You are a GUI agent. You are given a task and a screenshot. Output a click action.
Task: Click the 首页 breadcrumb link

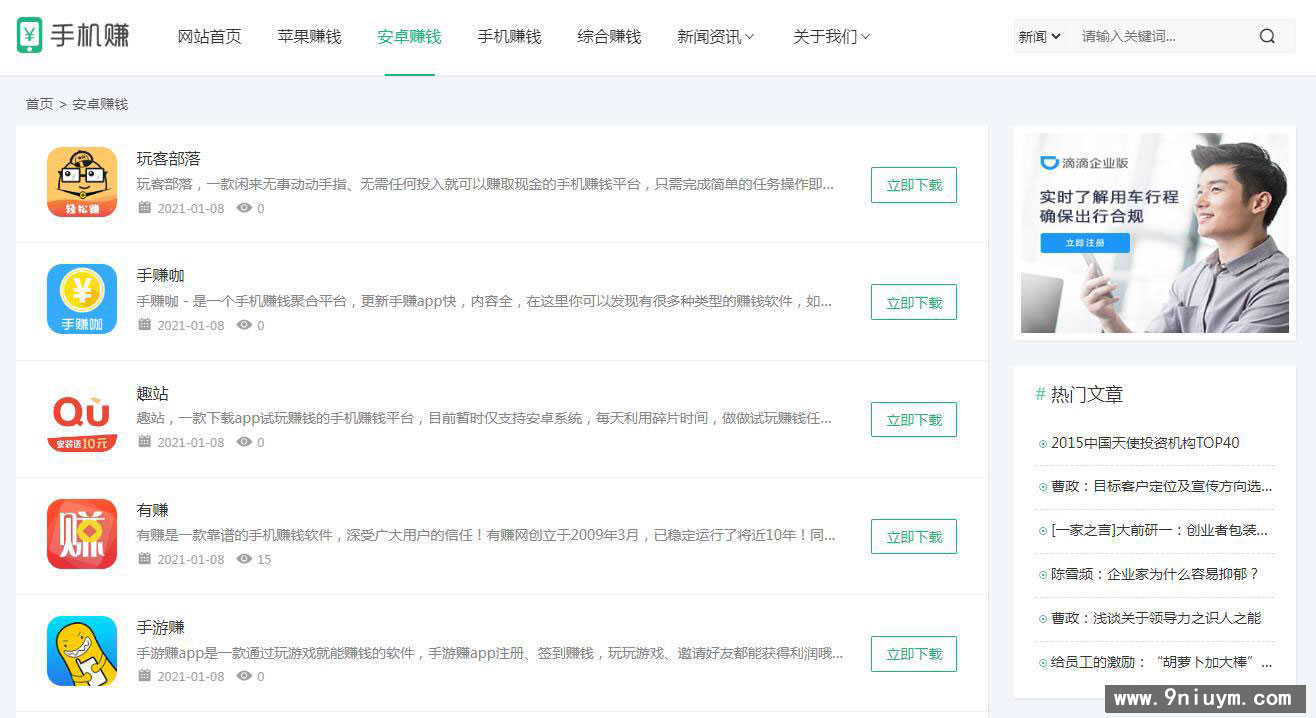click(x=38, y=104)
